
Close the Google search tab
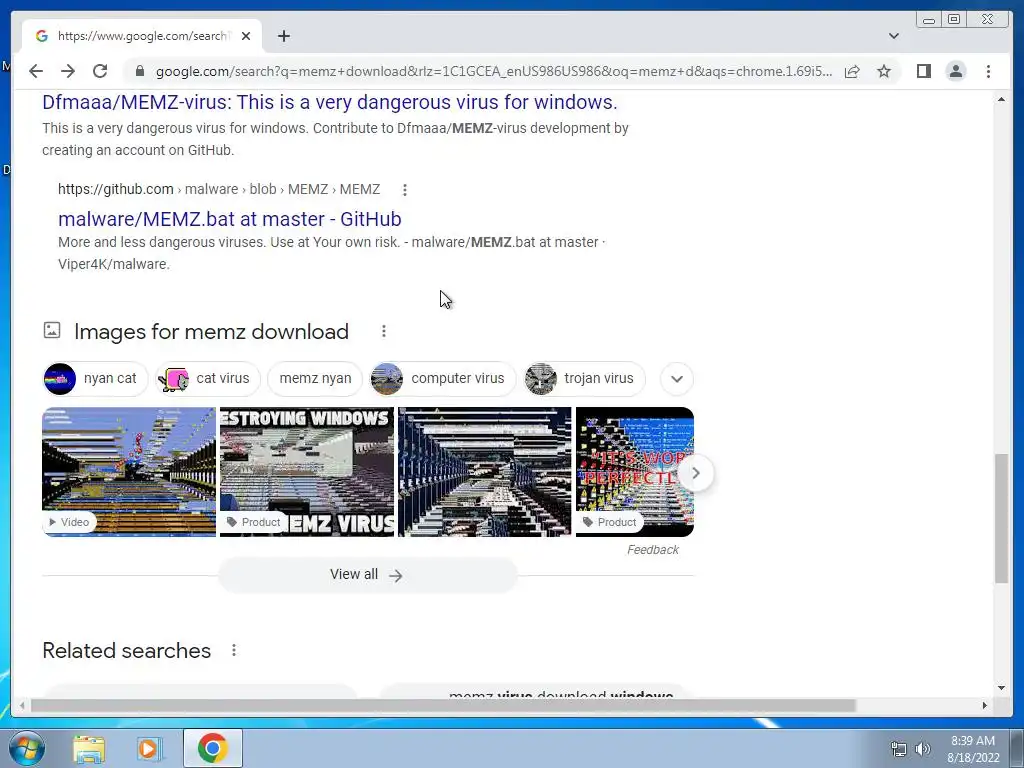(x=246, y=36)
